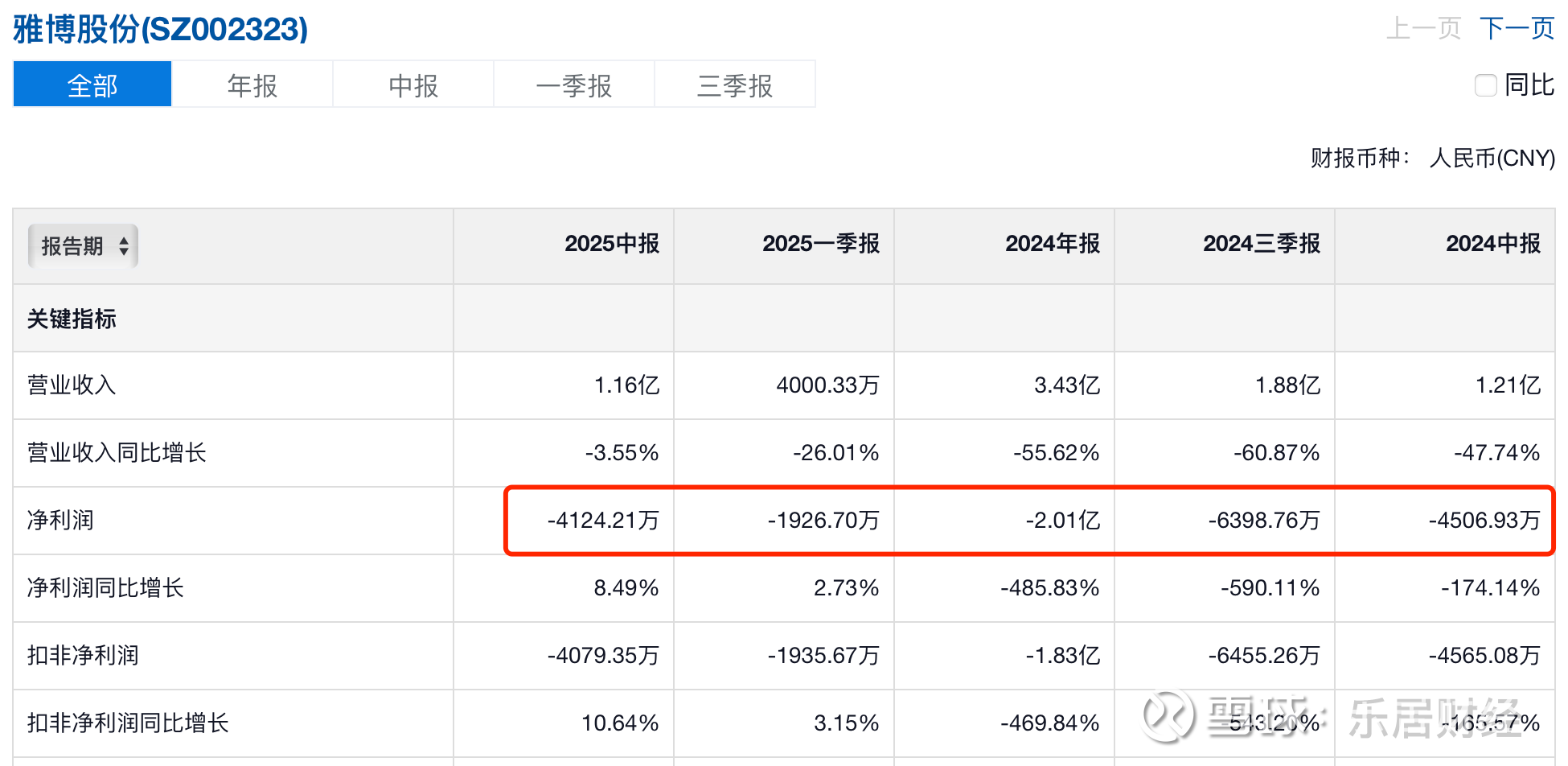This screenshot has width=1568, height=766.
Task: Select the 2024中报 column header
Action: click(1493, 244)
